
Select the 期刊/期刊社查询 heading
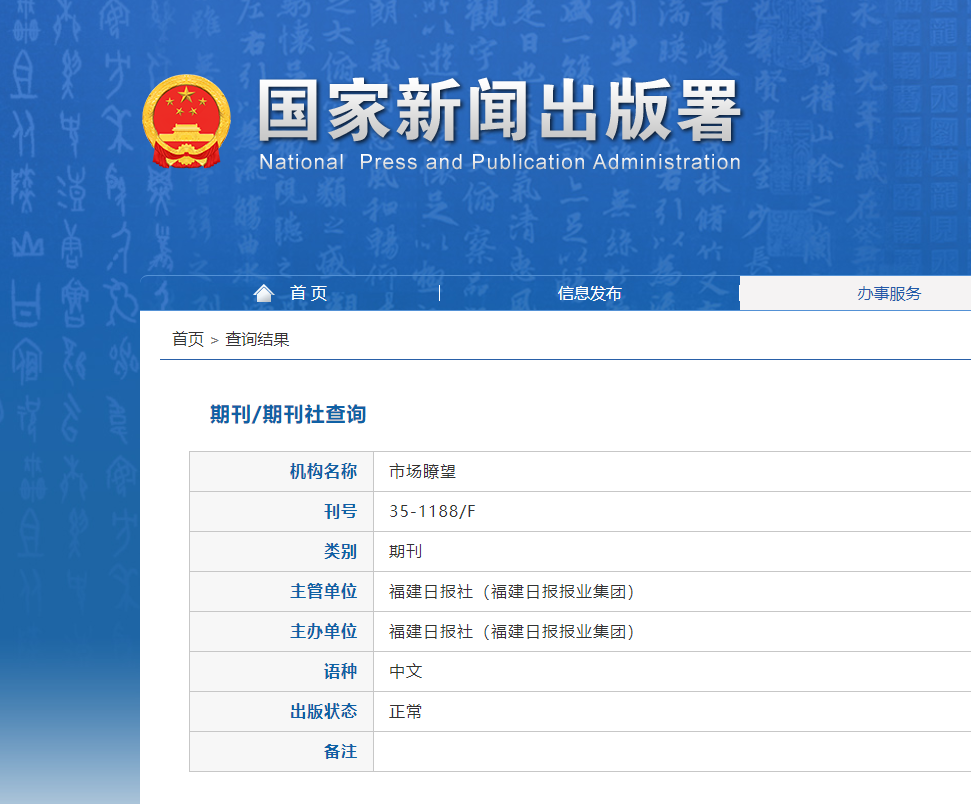[x=288, y=414]
